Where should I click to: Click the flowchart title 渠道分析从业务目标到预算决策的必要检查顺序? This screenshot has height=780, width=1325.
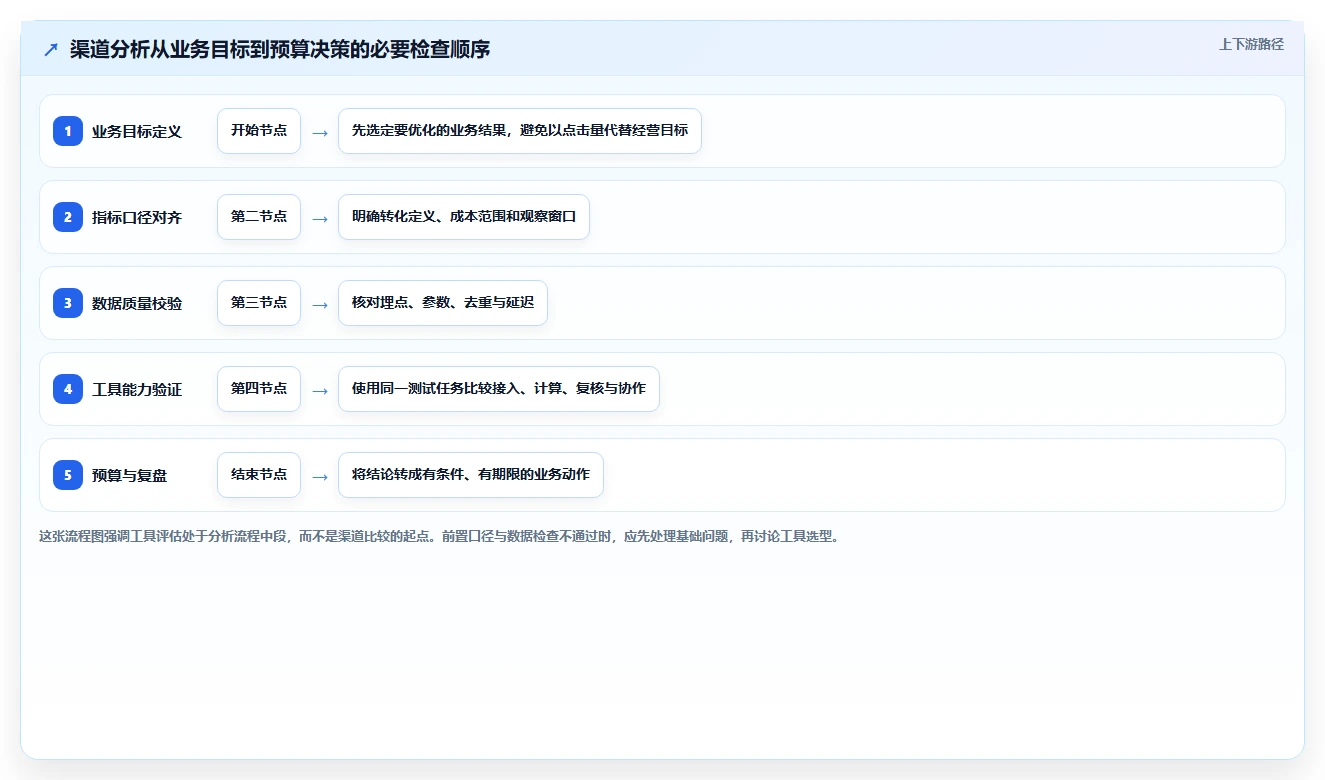(x=280, y=50)
